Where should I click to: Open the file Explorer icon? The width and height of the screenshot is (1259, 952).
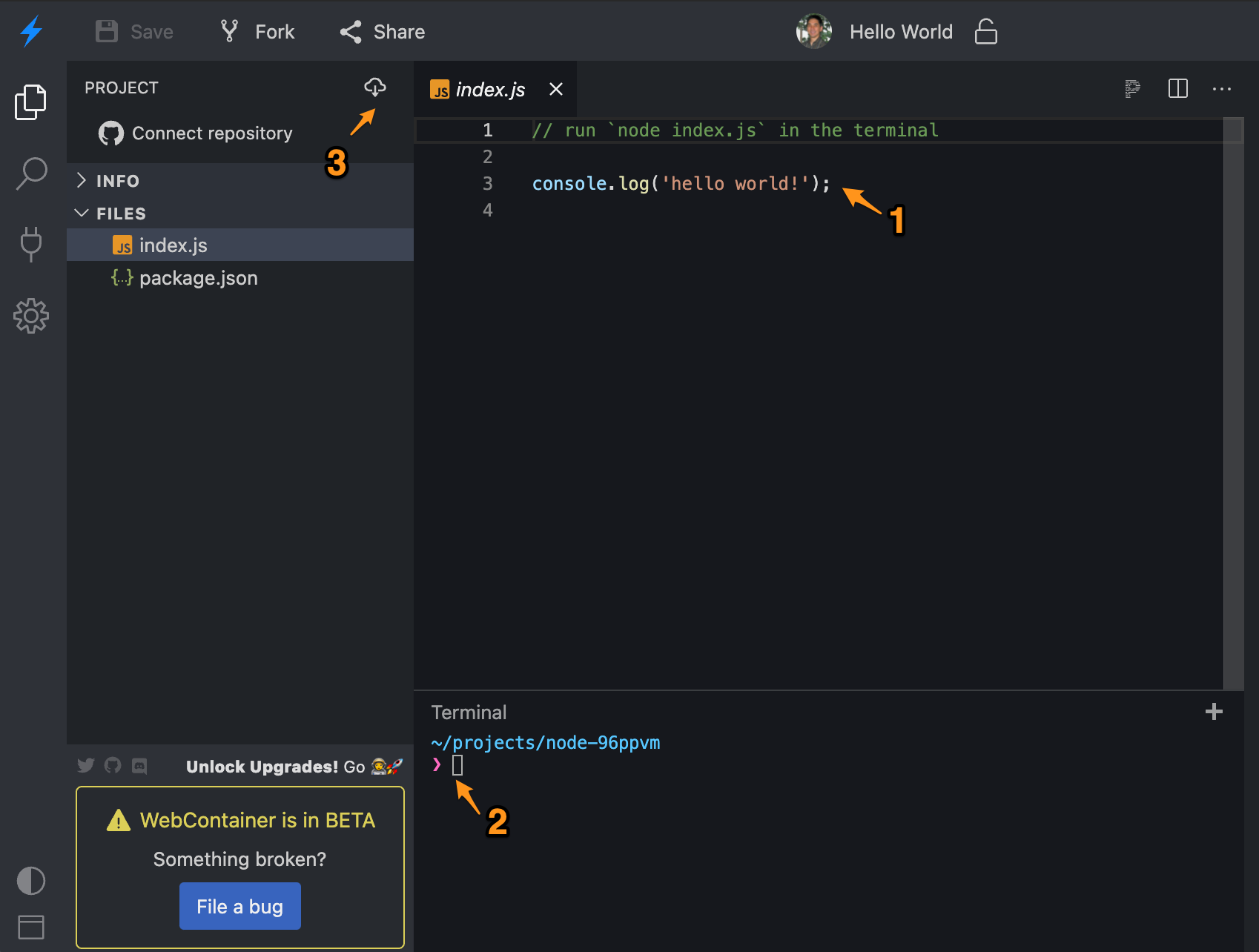pos(31,102)
